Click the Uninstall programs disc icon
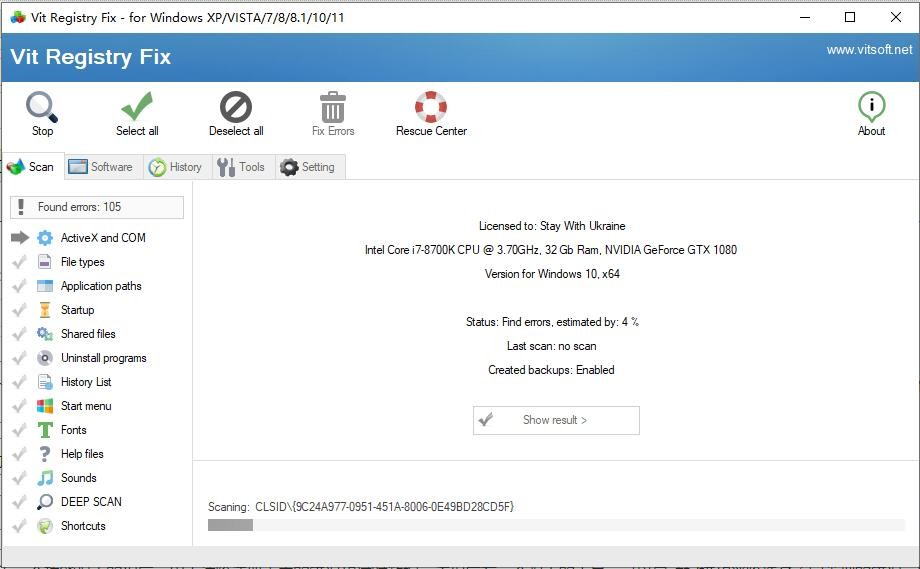Viewport: 920px width, 569px height. point(45,358)
